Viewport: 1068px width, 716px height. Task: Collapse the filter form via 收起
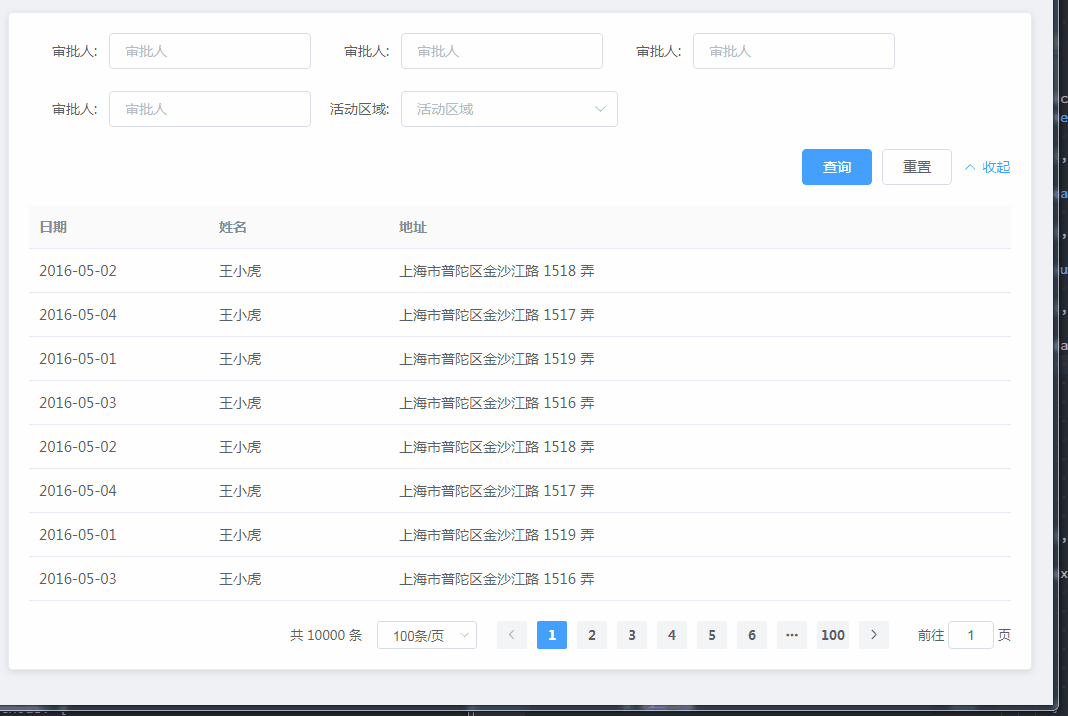[x=987, y=167]
